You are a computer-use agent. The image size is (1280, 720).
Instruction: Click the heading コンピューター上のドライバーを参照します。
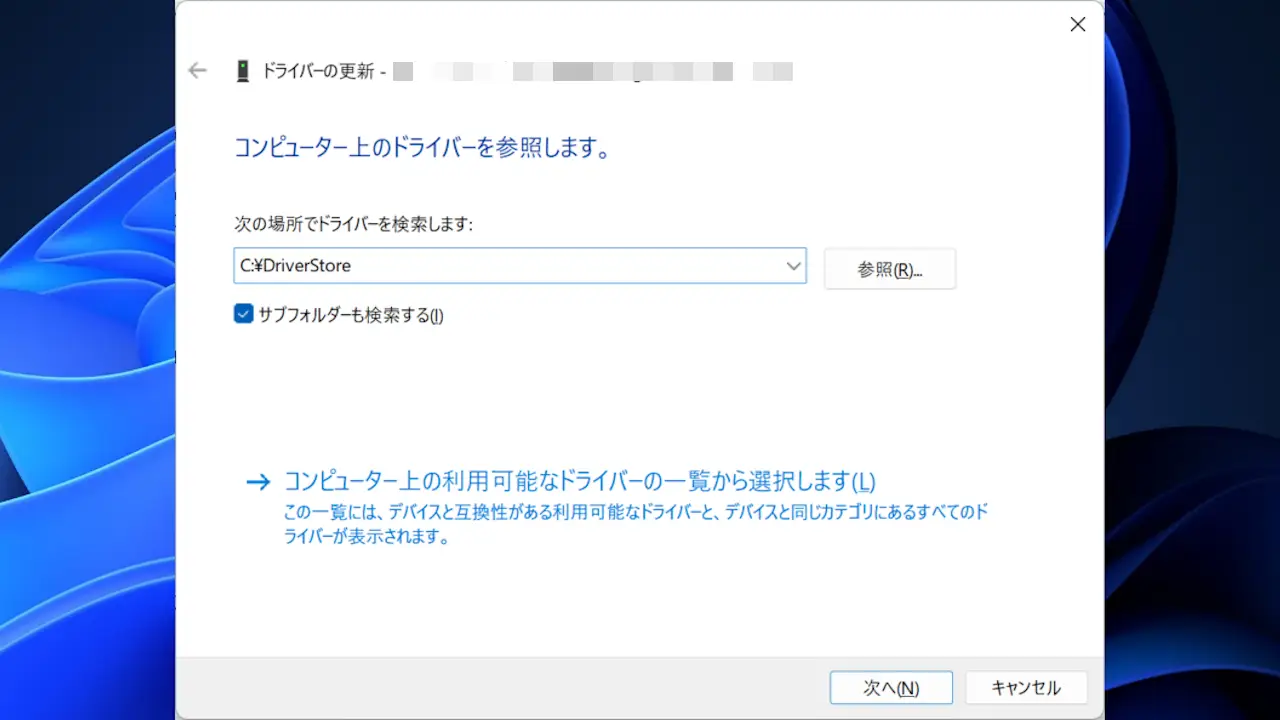point(421,149)
